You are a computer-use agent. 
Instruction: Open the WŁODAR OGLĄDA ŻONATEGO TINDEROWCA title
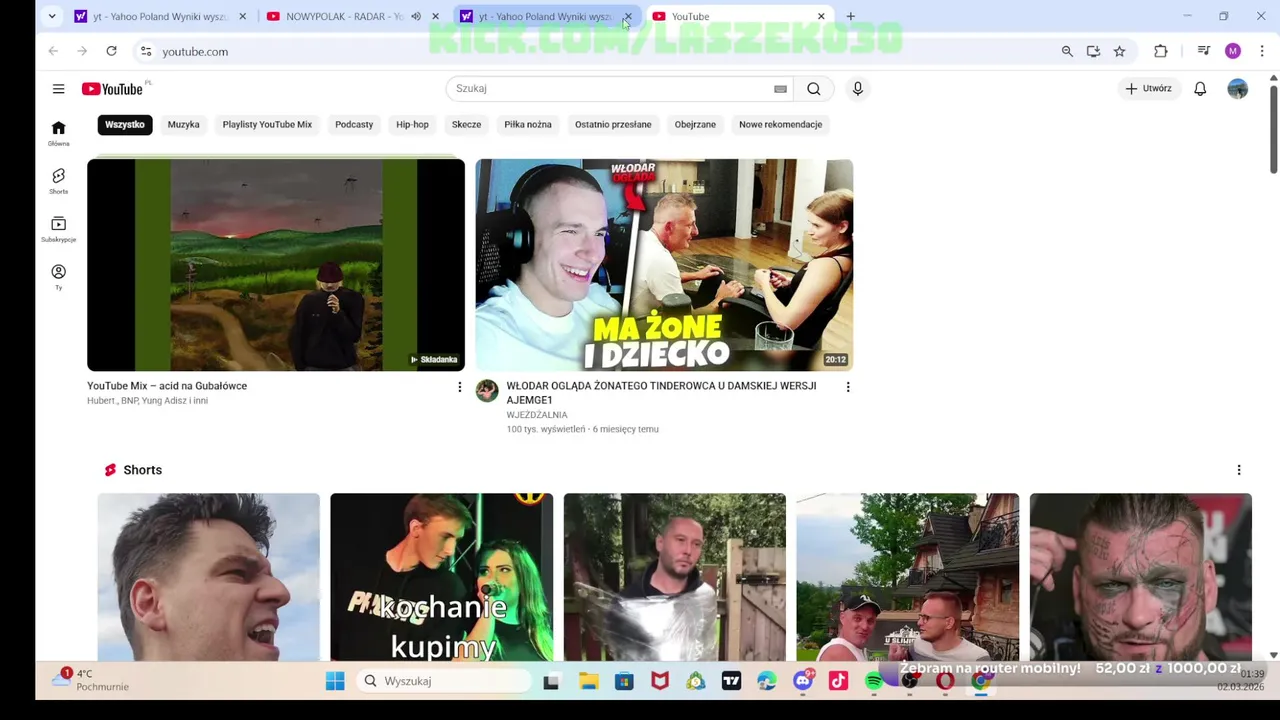(x=661, y=393)
